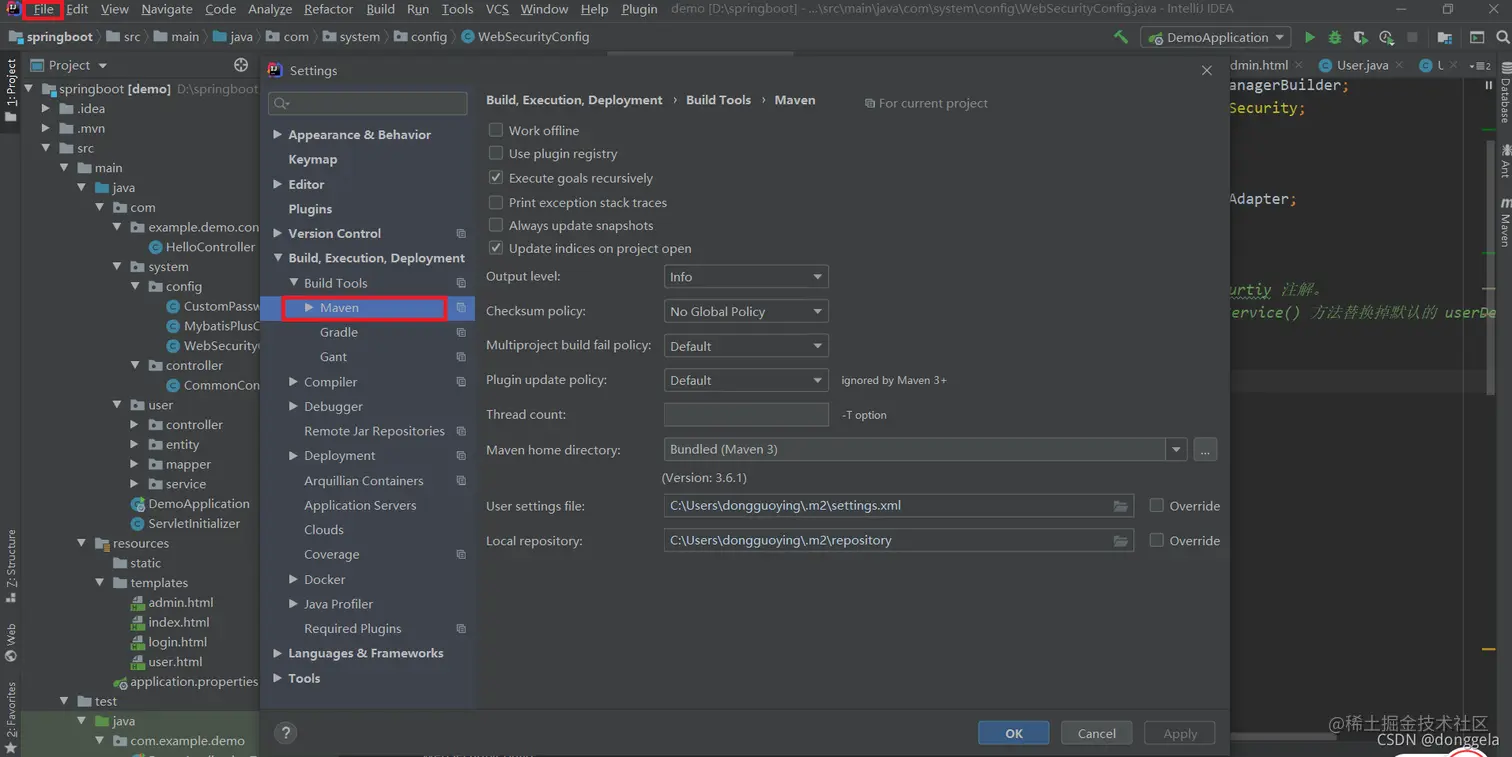Click the Settings search field

pos(368,103)
